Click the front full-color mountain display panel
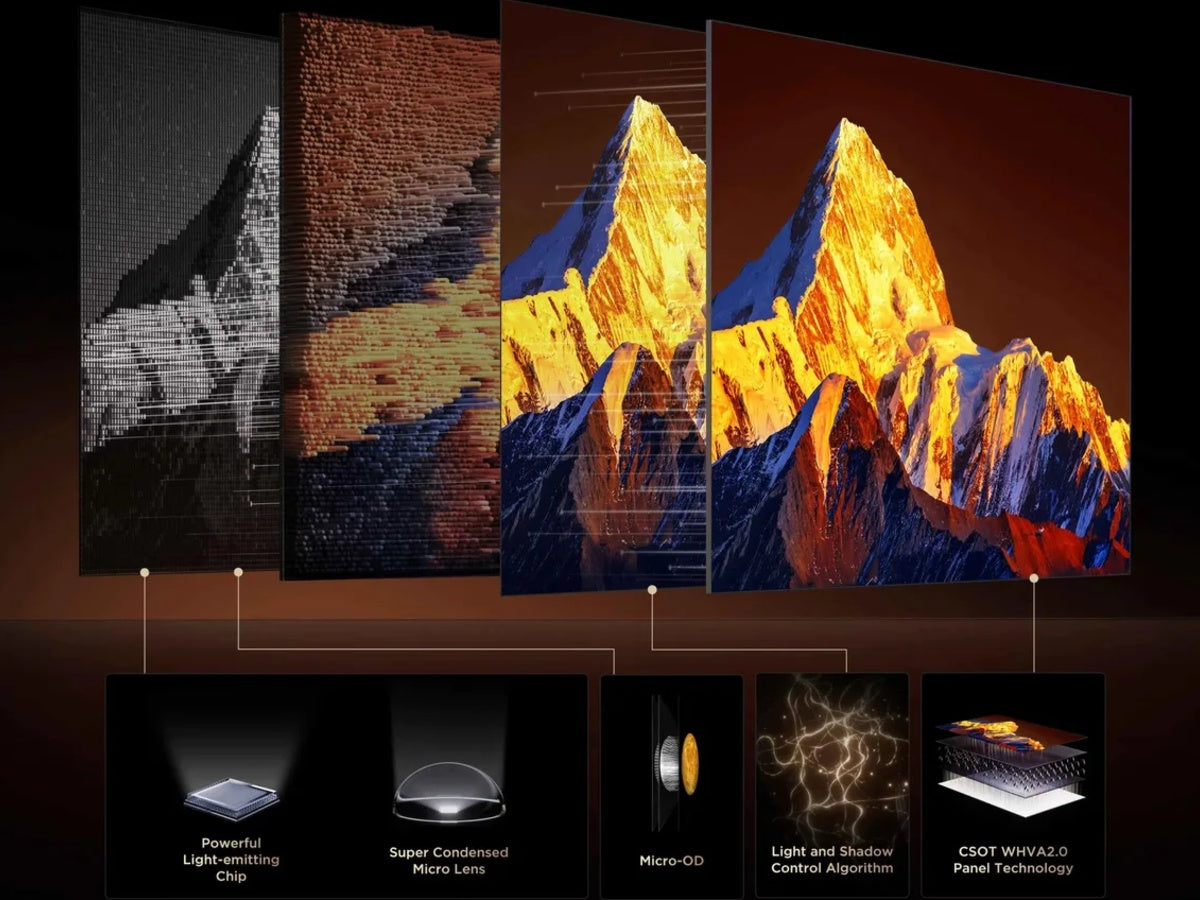Screen dimensions: 1200x900 click(919, 306)
